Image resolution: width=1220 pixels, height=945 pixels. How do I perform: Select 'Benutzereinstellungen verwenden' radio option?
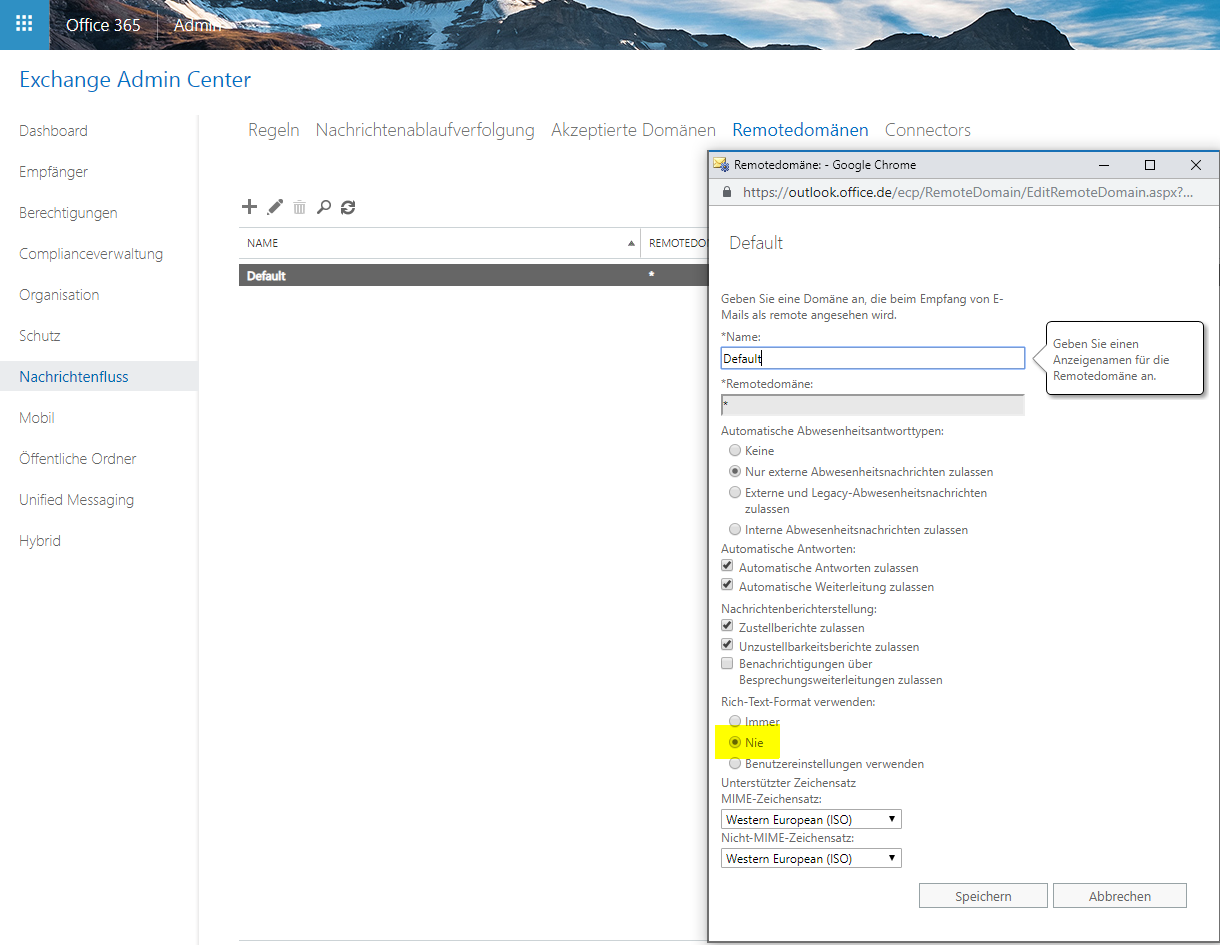[x=735, y=763]
